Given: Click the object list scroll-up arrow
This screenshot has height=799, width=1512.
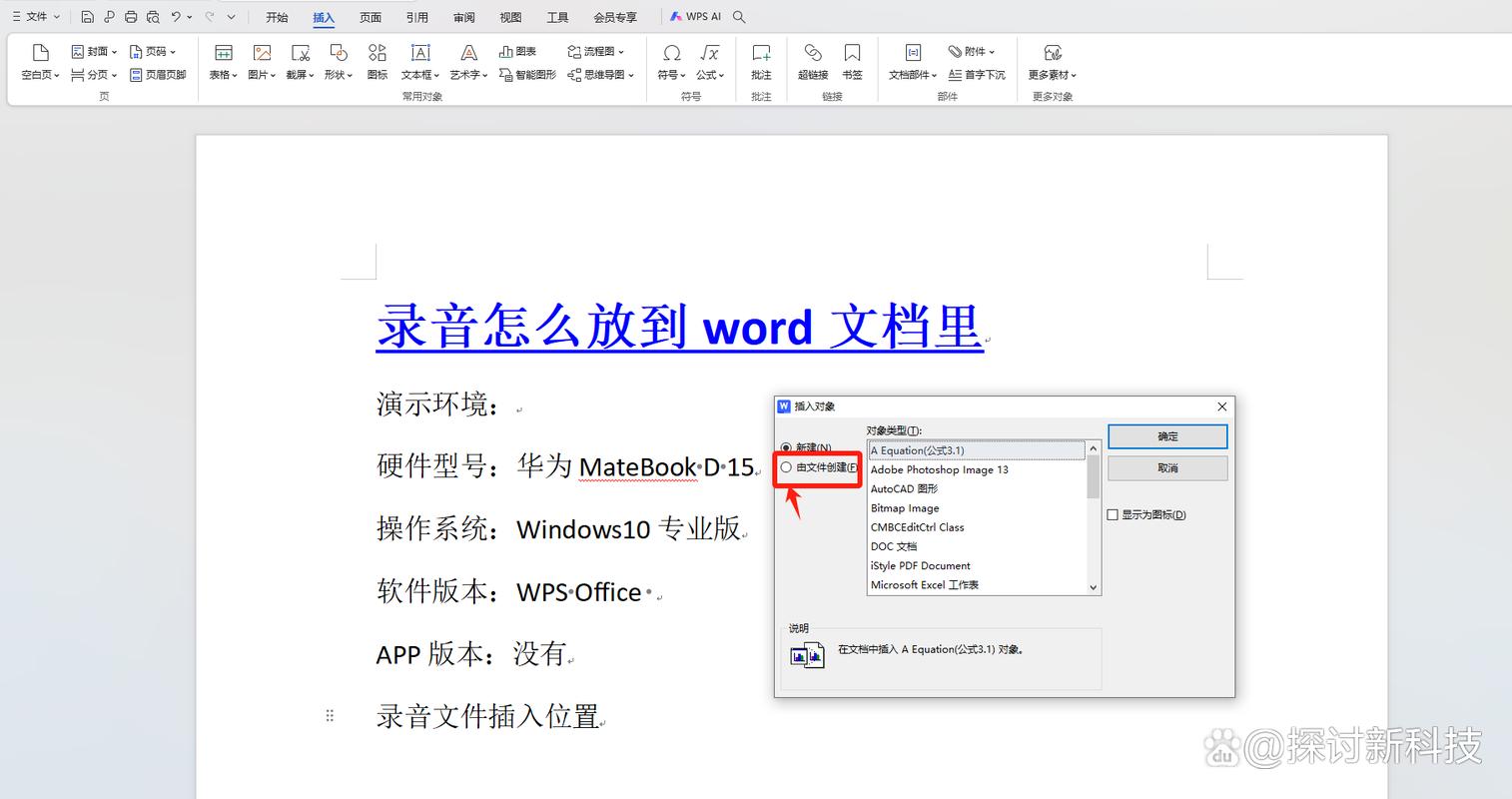Looking at the screenshot, I should coord(1094,447).
